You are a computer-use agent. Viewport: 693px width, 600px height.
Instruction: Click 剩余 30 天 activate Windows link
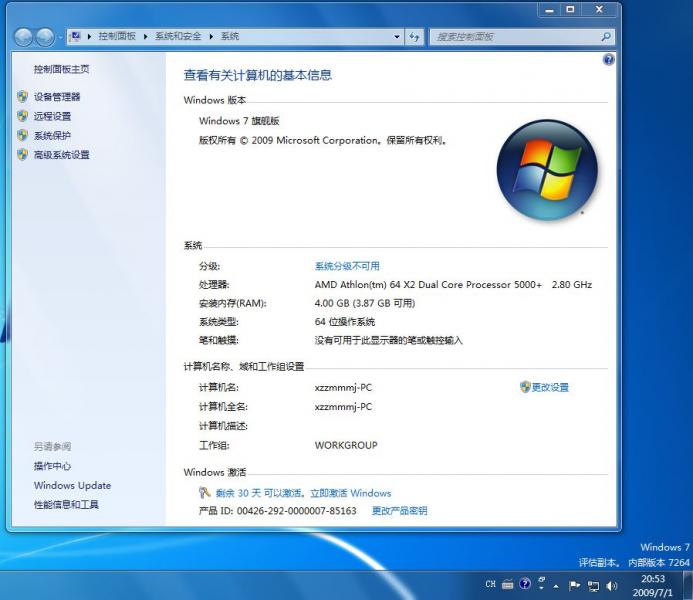pos(303,493)
